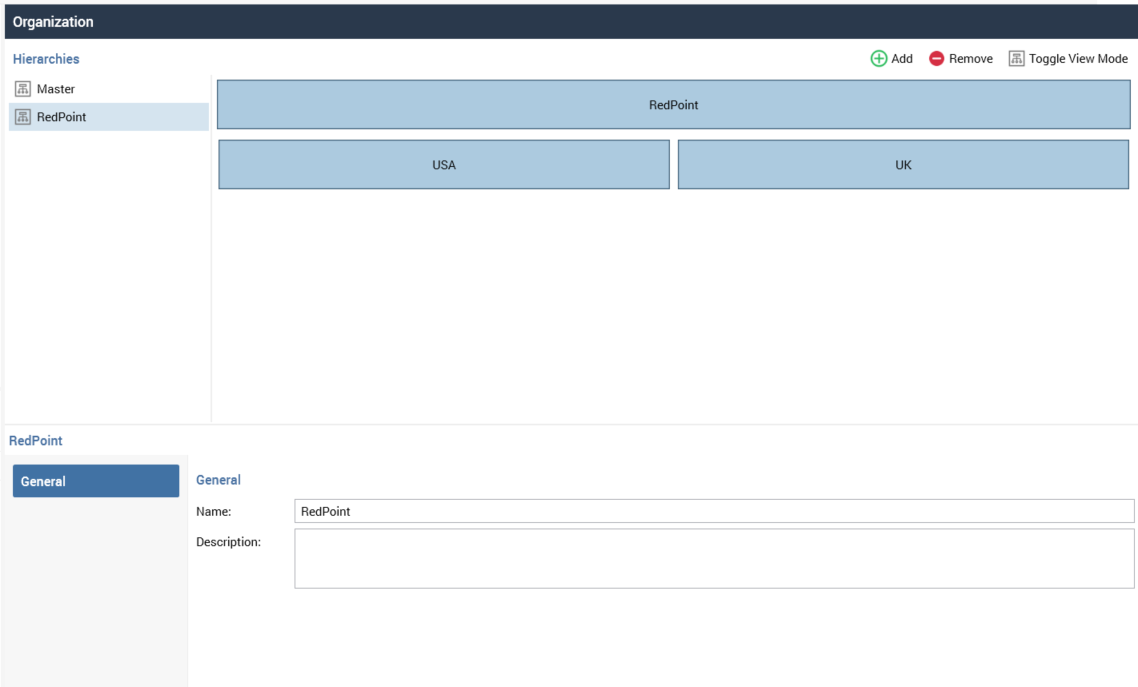
Task: Select the RedPoint root node in chart
Action: point(673,105)
